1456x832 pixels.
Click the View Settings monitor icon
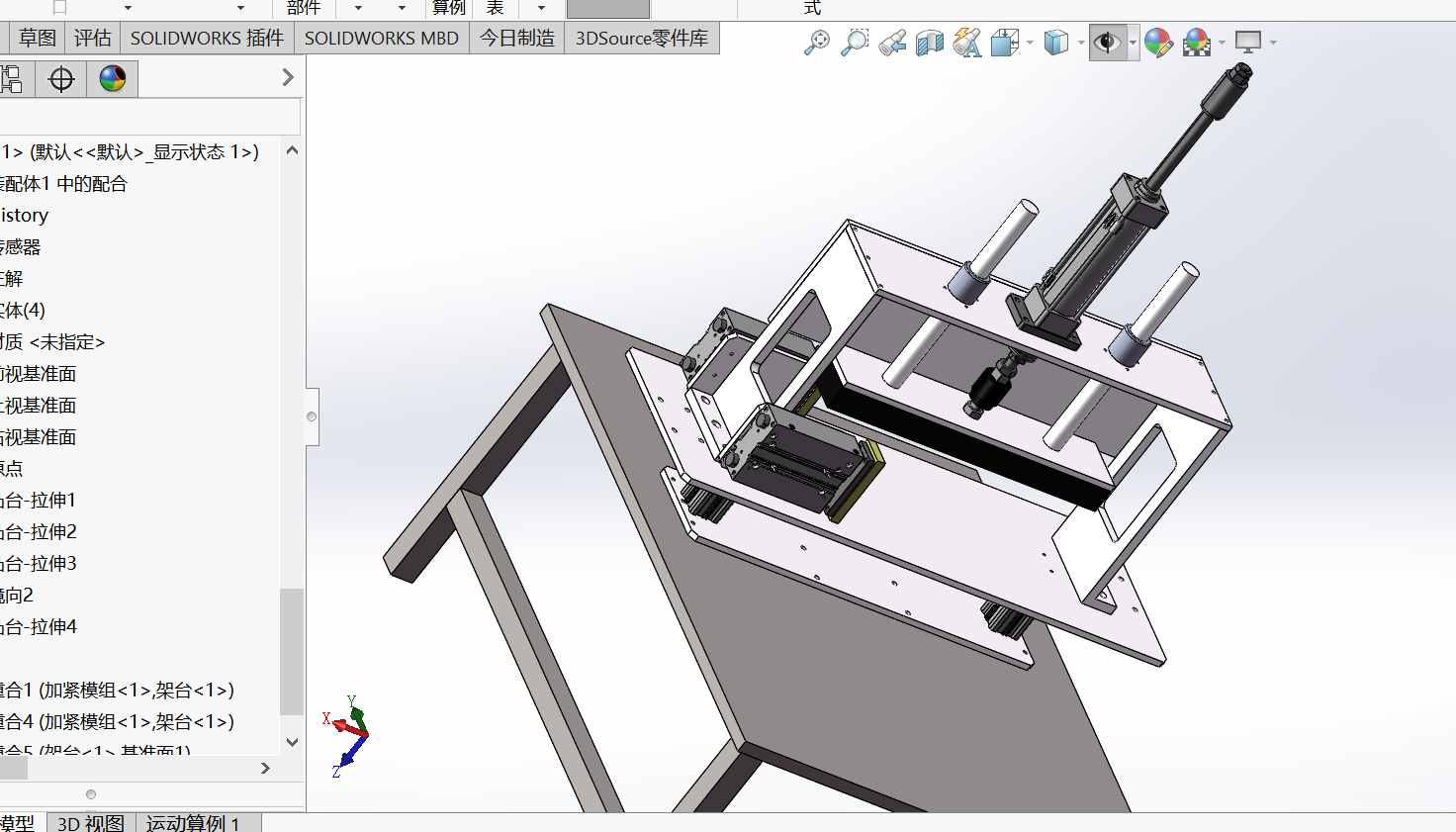(x=1248, y=43)
